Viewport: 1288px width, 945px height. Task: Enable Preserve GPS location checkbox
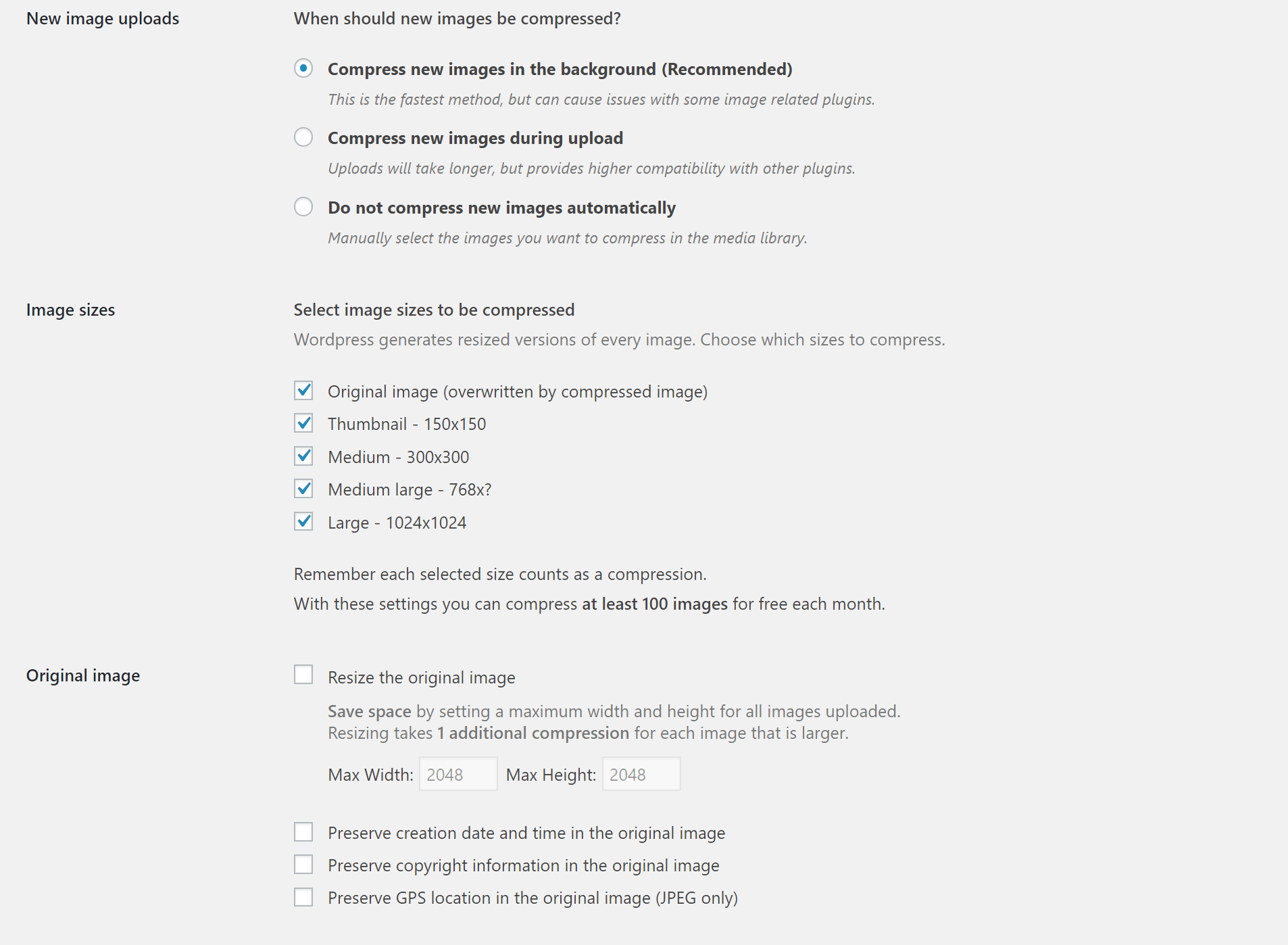(x=303, y=897)
